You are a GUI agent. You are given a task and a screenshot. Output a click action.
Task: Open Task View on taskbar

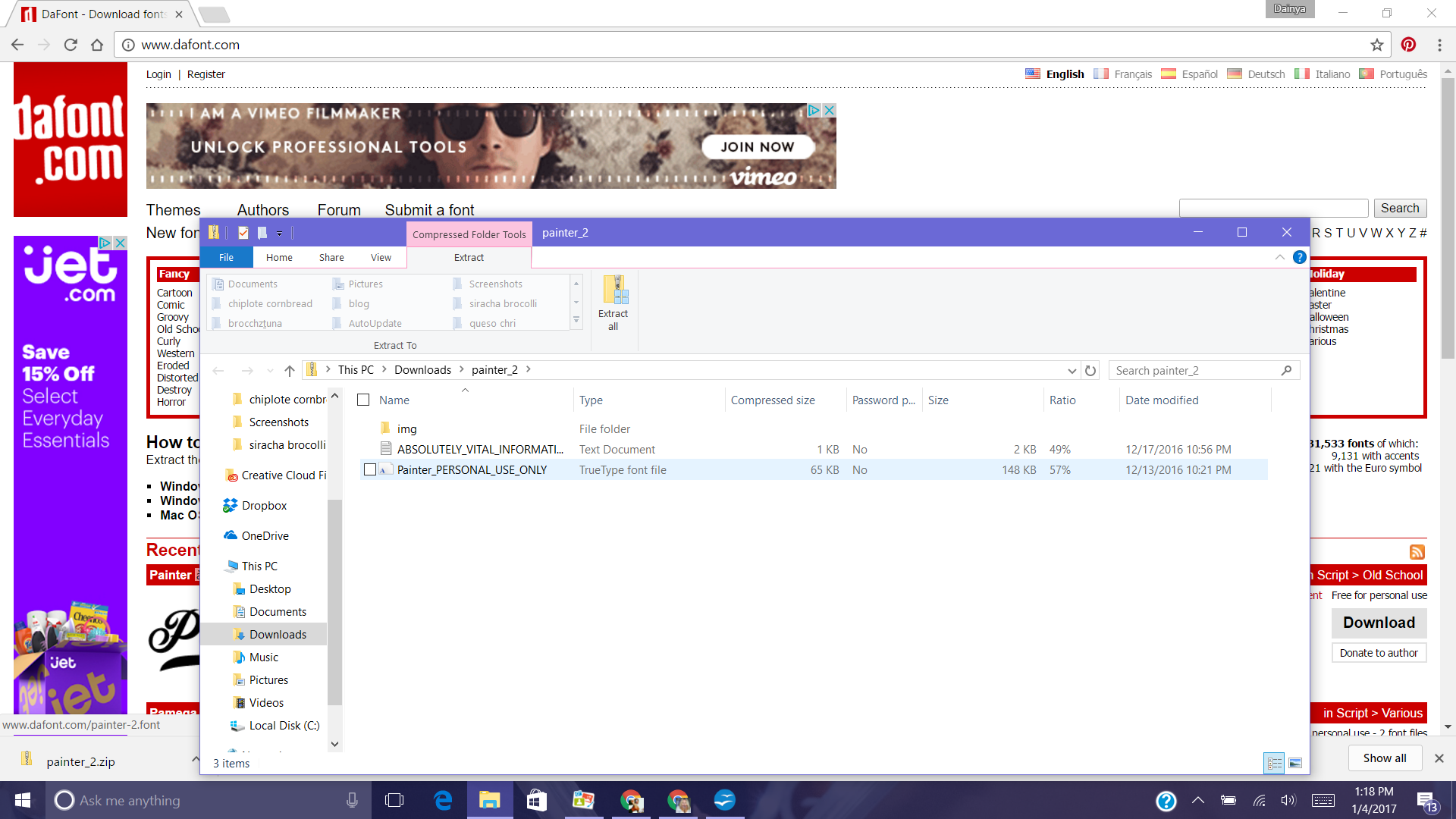coord(394,800)
